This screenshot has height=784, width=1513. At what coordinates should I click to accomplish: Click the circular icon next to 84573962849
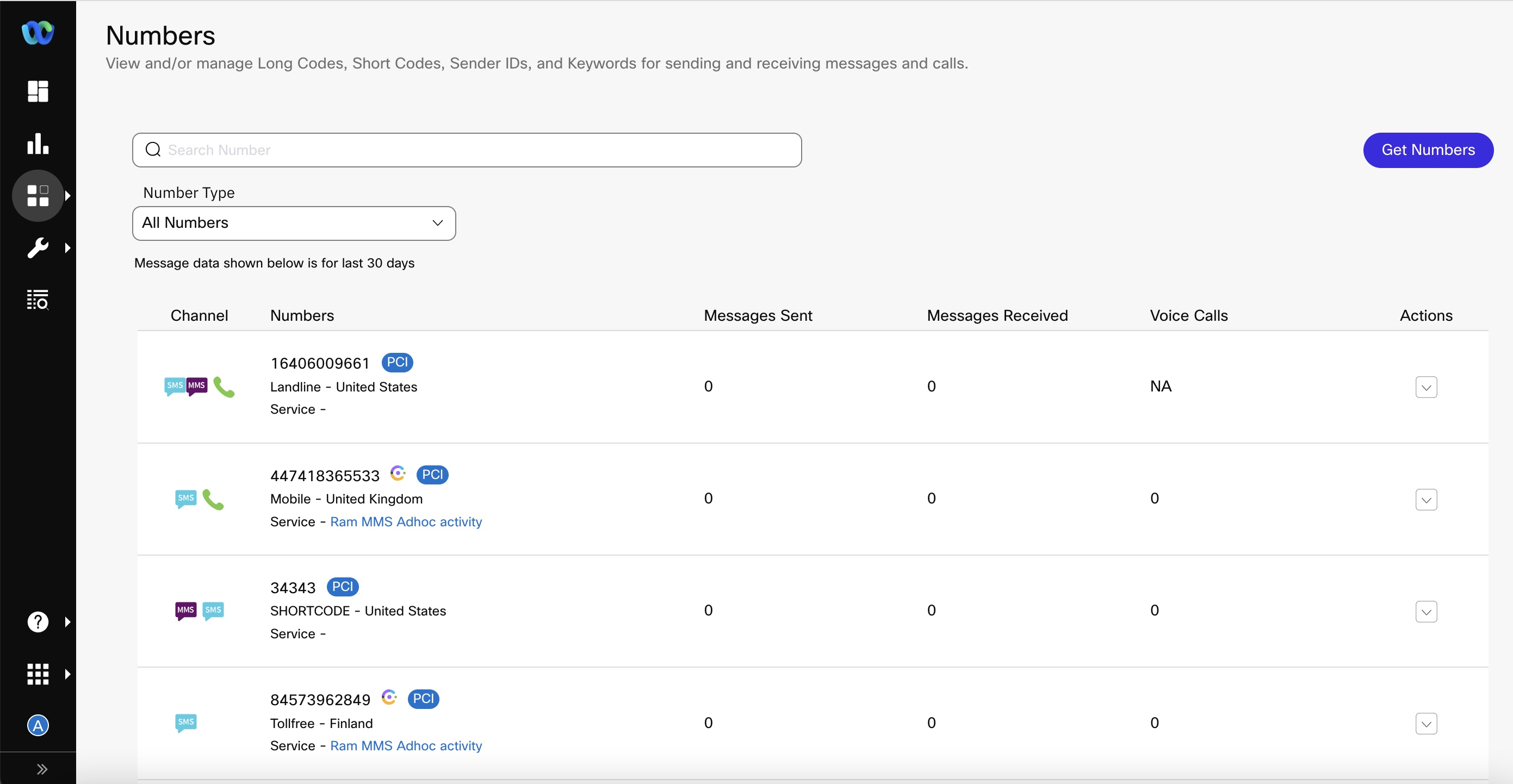[391, 698]
